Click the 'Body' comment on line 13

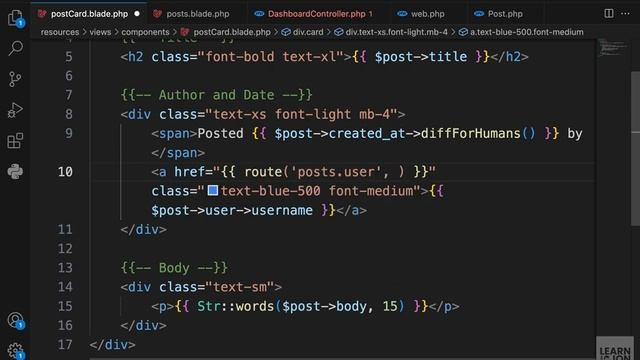tap(174, 268)
